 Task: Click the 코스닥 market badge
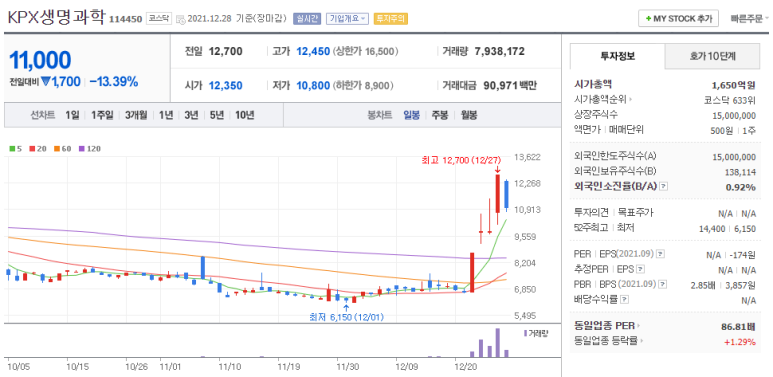[x=159, y=19]
